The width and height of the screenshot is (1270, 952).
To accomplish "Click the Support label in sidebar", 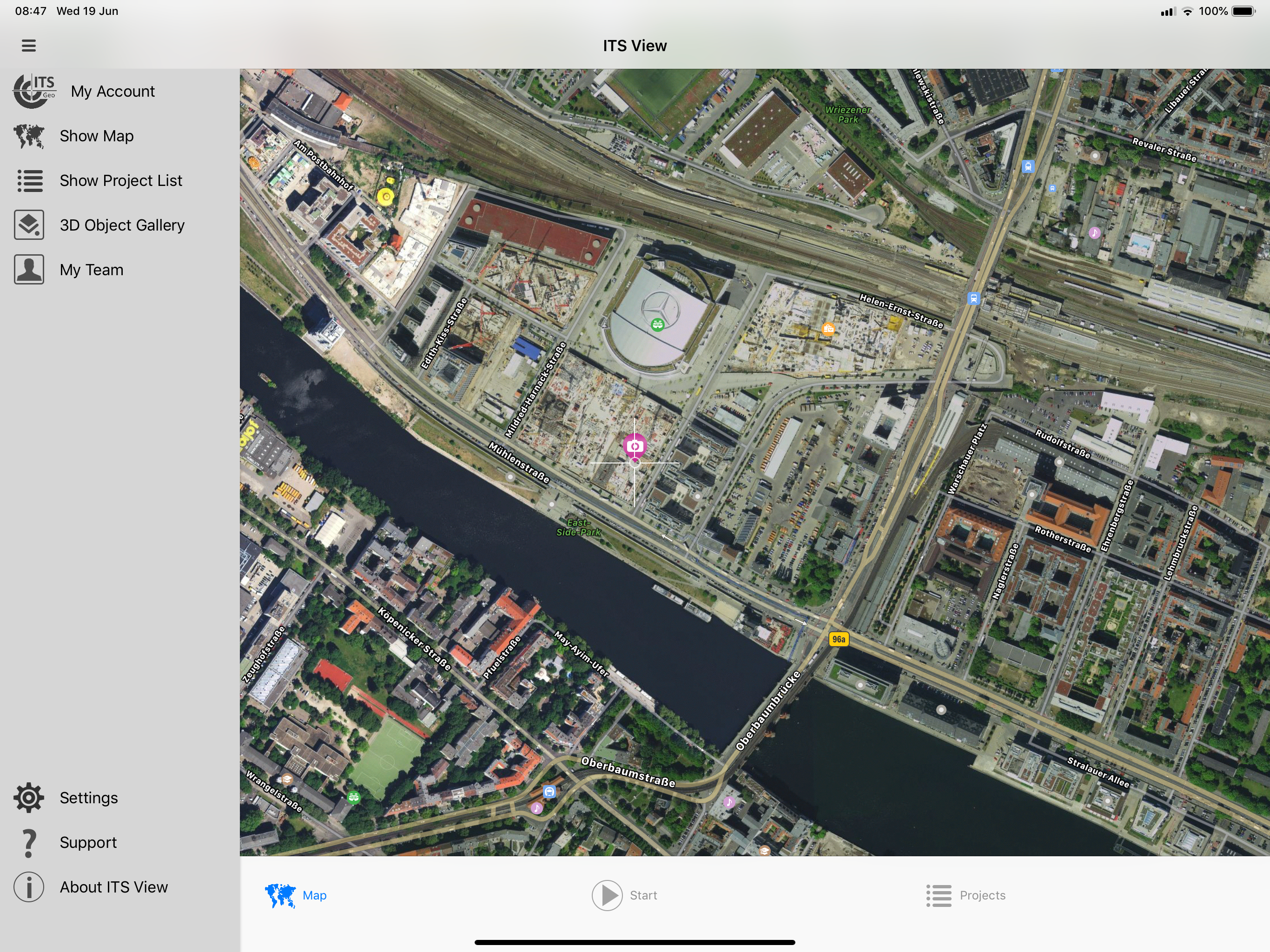I will click(x=88, y=842).
